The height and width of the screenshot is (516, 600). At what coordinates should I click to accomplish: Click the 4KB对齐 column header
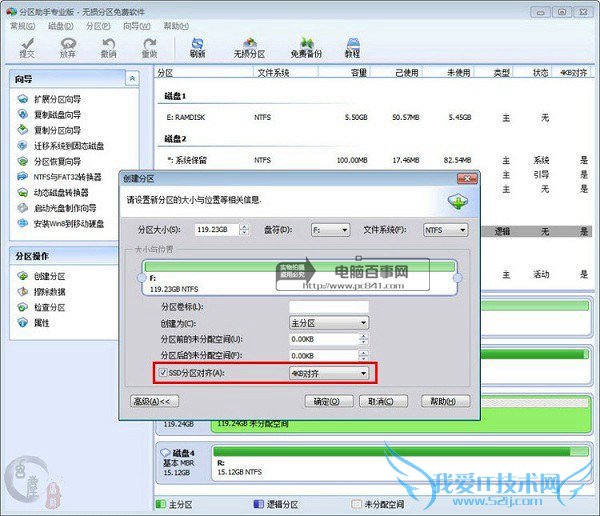pos(573,72)
